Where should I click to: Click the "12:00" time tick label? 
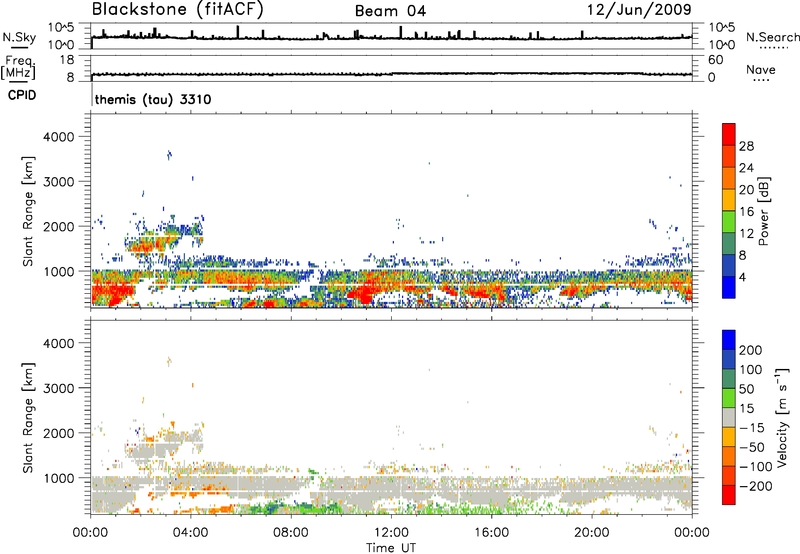tap(391, 533)
